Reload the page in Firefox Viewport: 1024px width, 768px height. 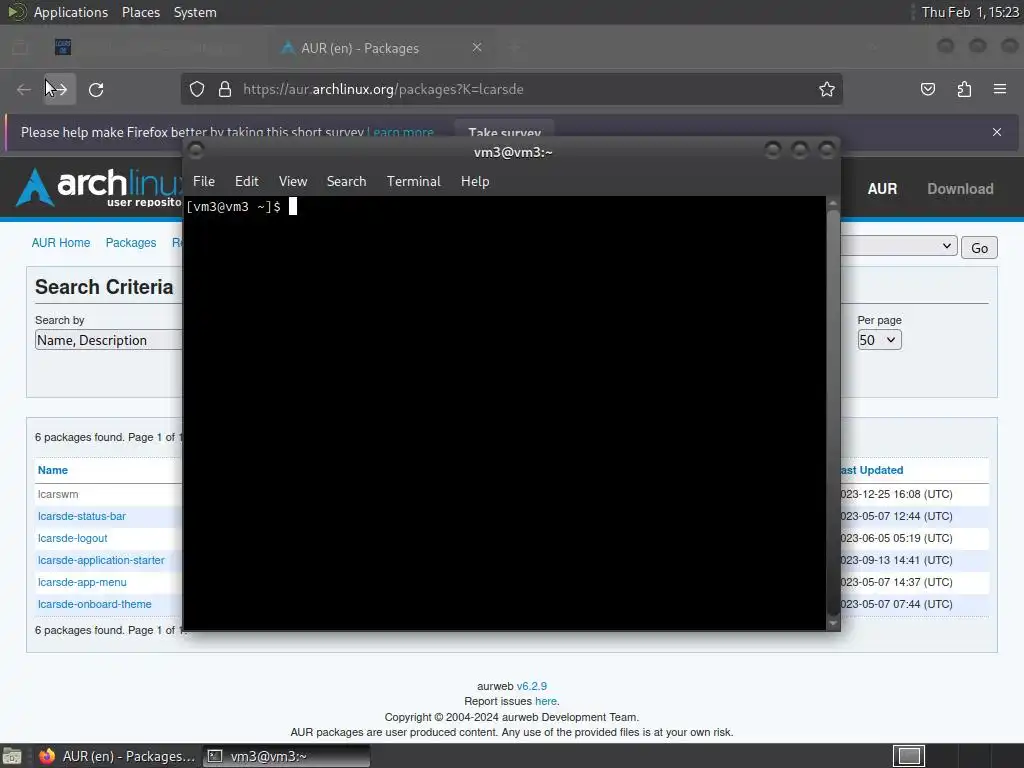pos(96,89)
